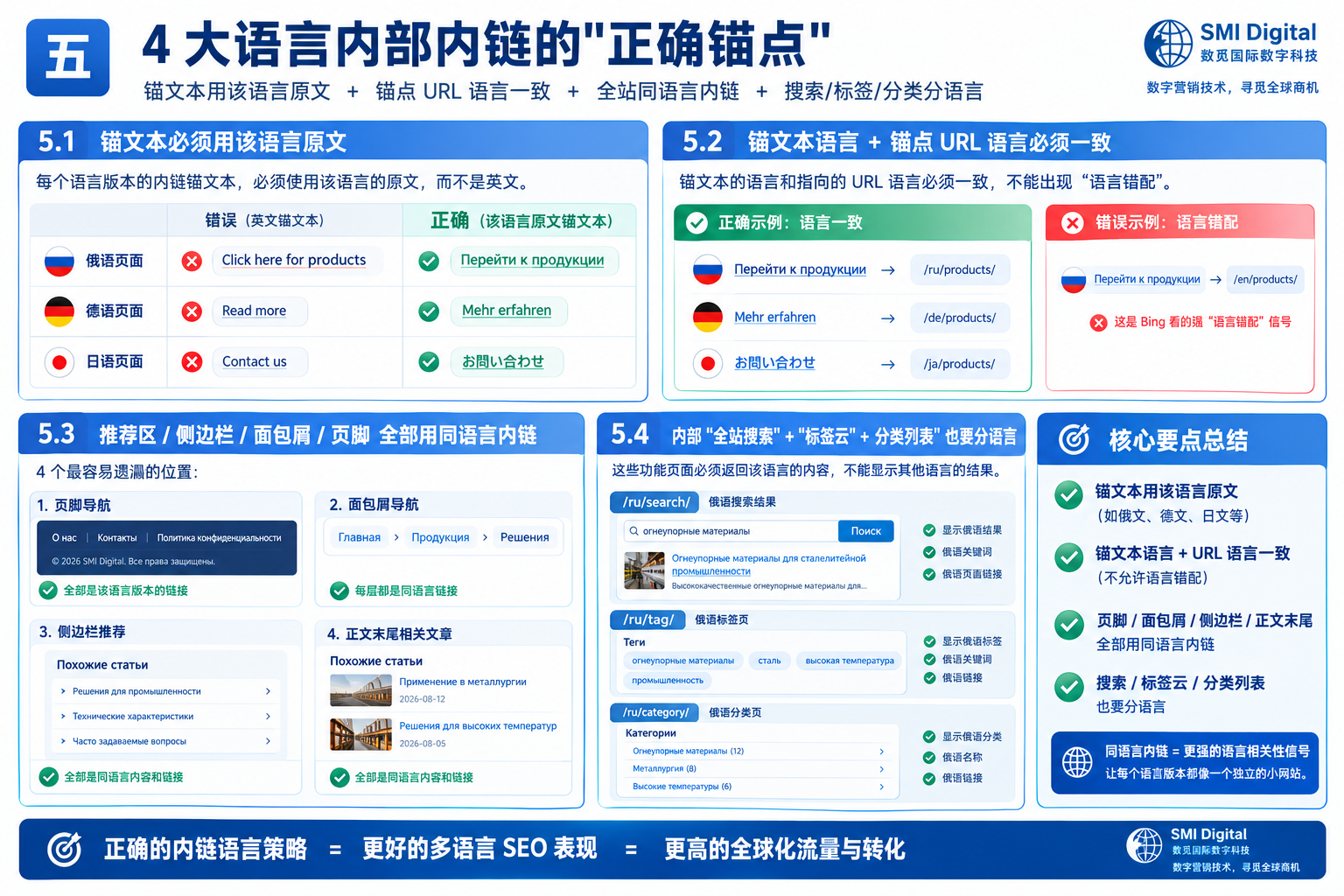1344x896 pixels.
Task: Expand the Часто задаваемые вопросы sidebar row
Action: pyautogui.click(x=165, y=741)
